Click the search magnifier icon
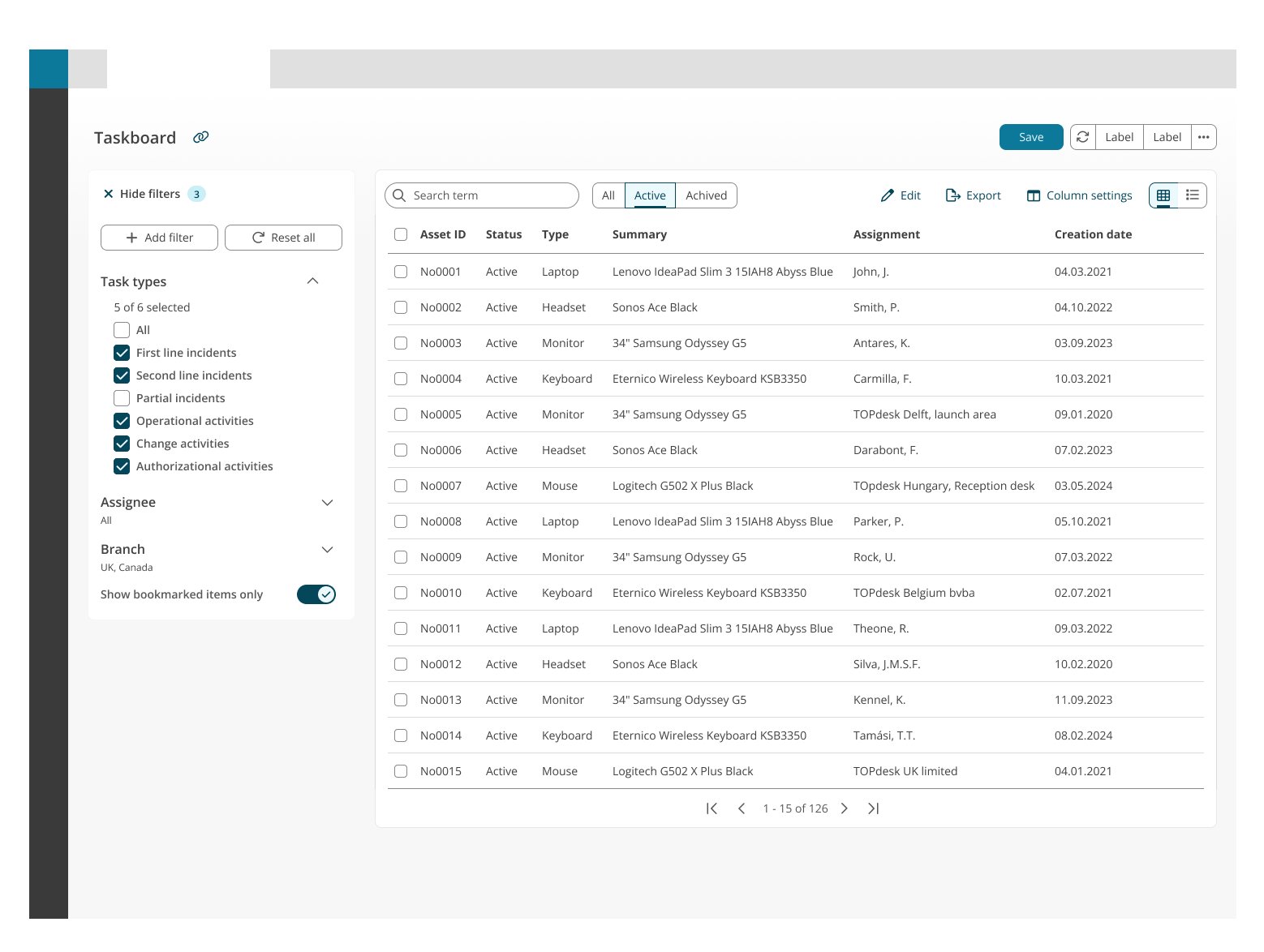The height and width of the screenshot is (952, 1264). pyautogui.click(x=399, y=195)
